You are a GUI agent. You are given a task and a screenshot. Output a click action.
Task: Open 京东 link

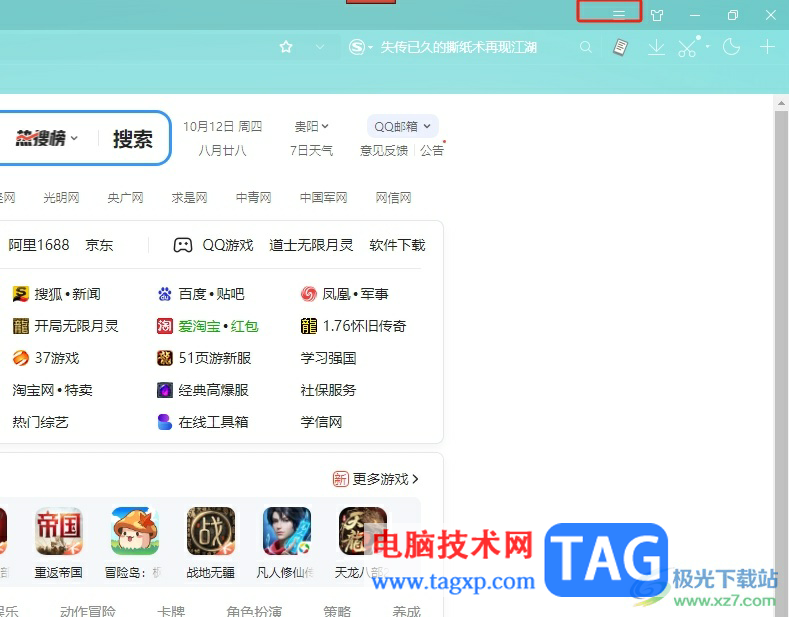click(99, 245)
